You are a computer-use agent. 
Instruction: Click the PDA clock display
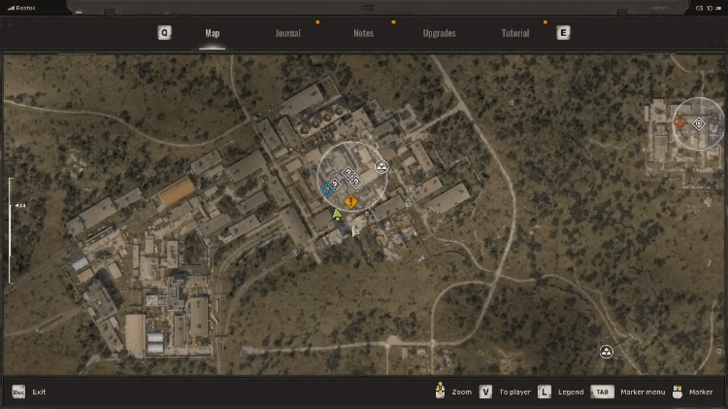click(x=704, y=8)
